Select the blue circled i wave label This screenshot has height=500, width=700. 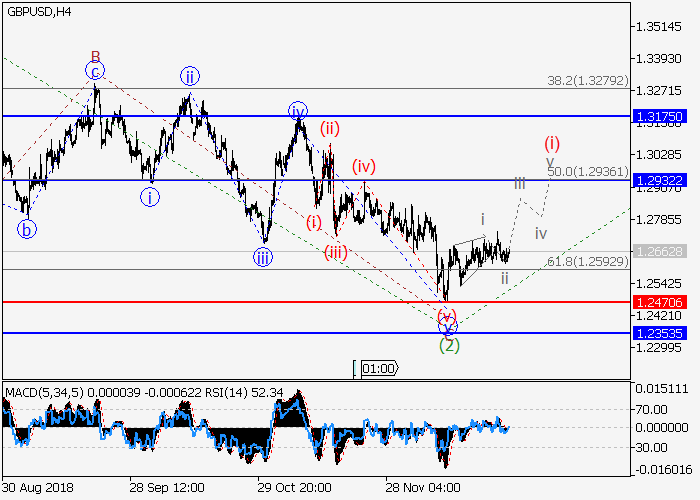point(150,197)
